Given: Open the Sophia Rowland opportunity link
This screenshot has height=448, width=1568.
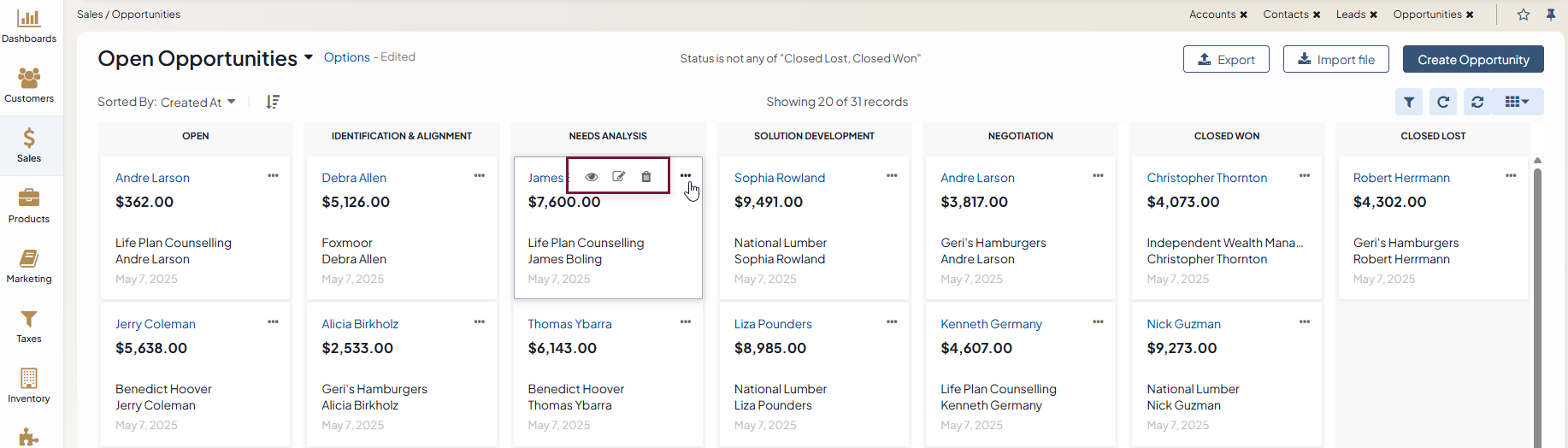Looking at the screenshot, I should (779, 178).
